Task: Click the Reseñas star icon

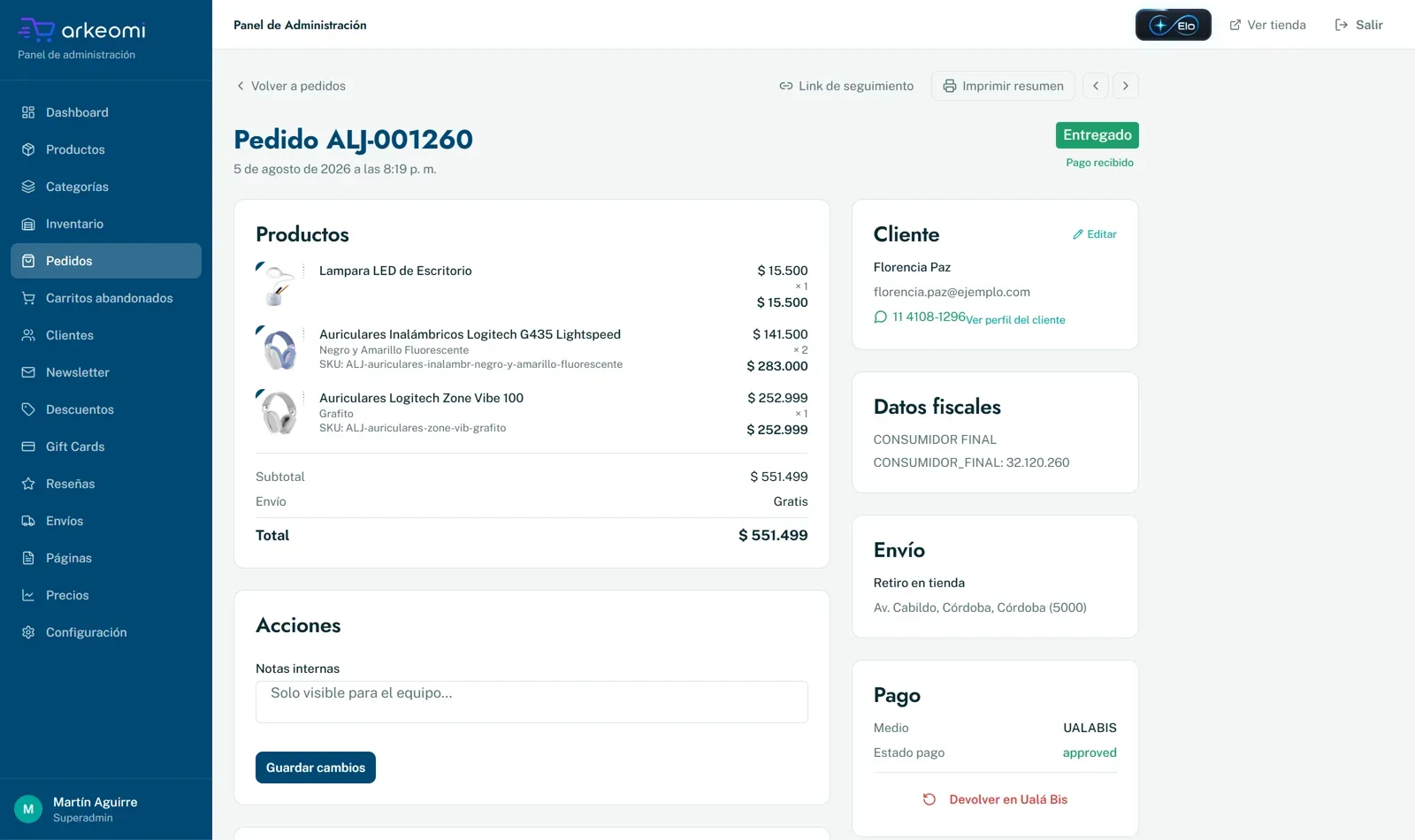Action: (x=28, y=484)
